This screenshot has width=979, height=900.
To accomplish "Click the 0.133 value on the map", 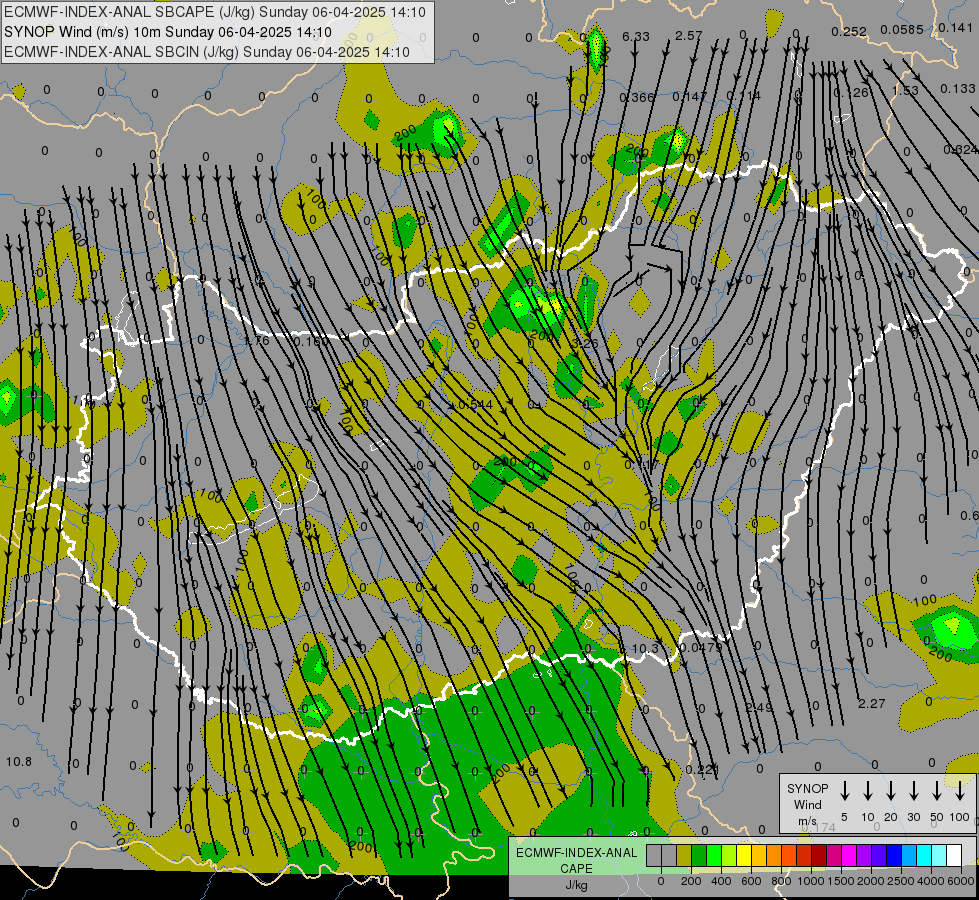I will click(958, 89).
